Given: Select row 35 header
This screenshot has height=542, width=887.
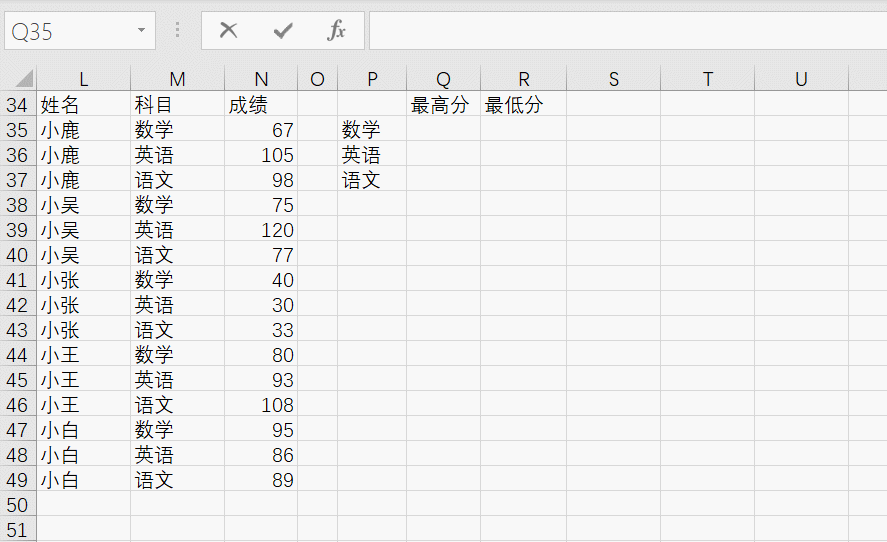Looking at the screenshot, I should click(x=18, y=130).
